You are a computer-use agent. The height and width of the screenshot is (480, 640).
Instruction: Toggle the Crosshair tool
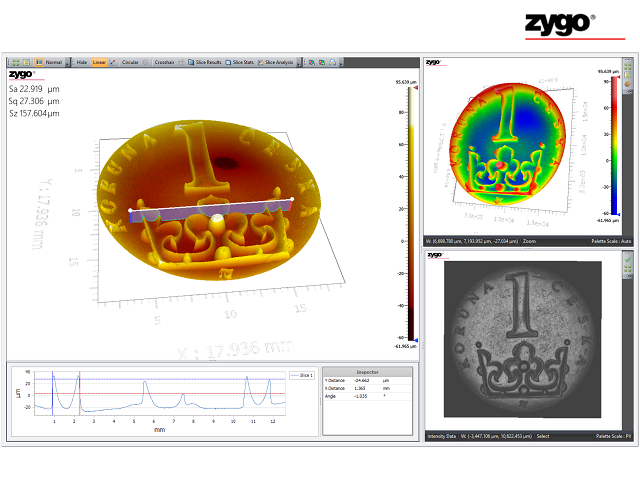tap(165, 62)
